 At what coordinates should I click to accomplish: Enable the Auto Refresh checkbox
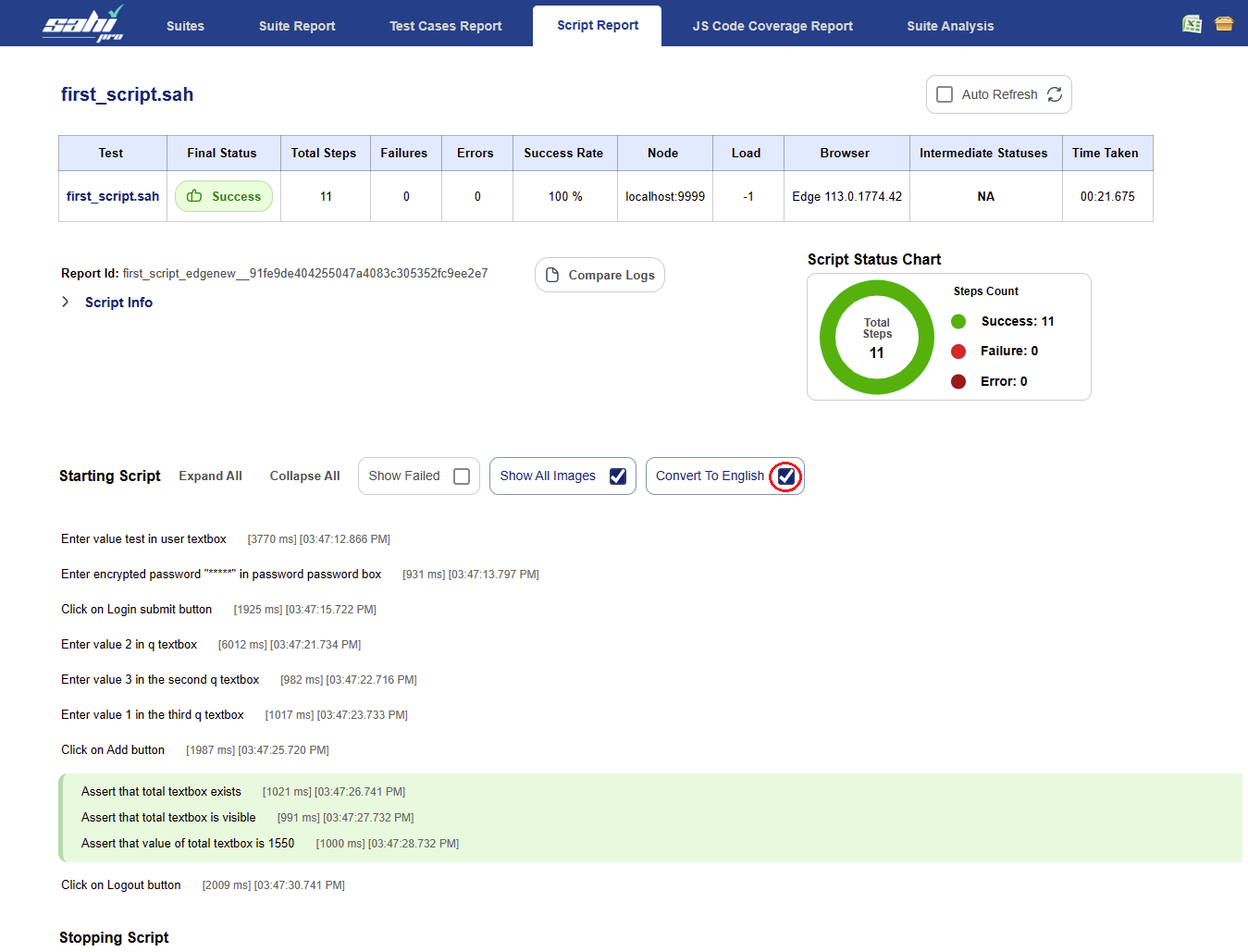pos(945,94)
